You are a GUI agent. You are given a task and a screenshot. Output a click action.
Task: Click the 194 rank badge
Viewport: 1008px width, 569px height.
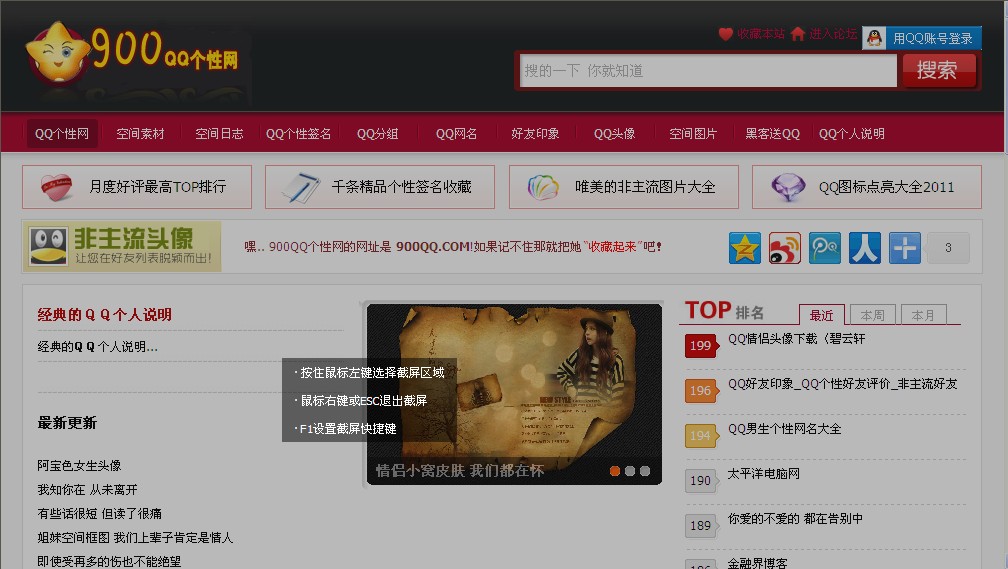(x=701, y=436)
